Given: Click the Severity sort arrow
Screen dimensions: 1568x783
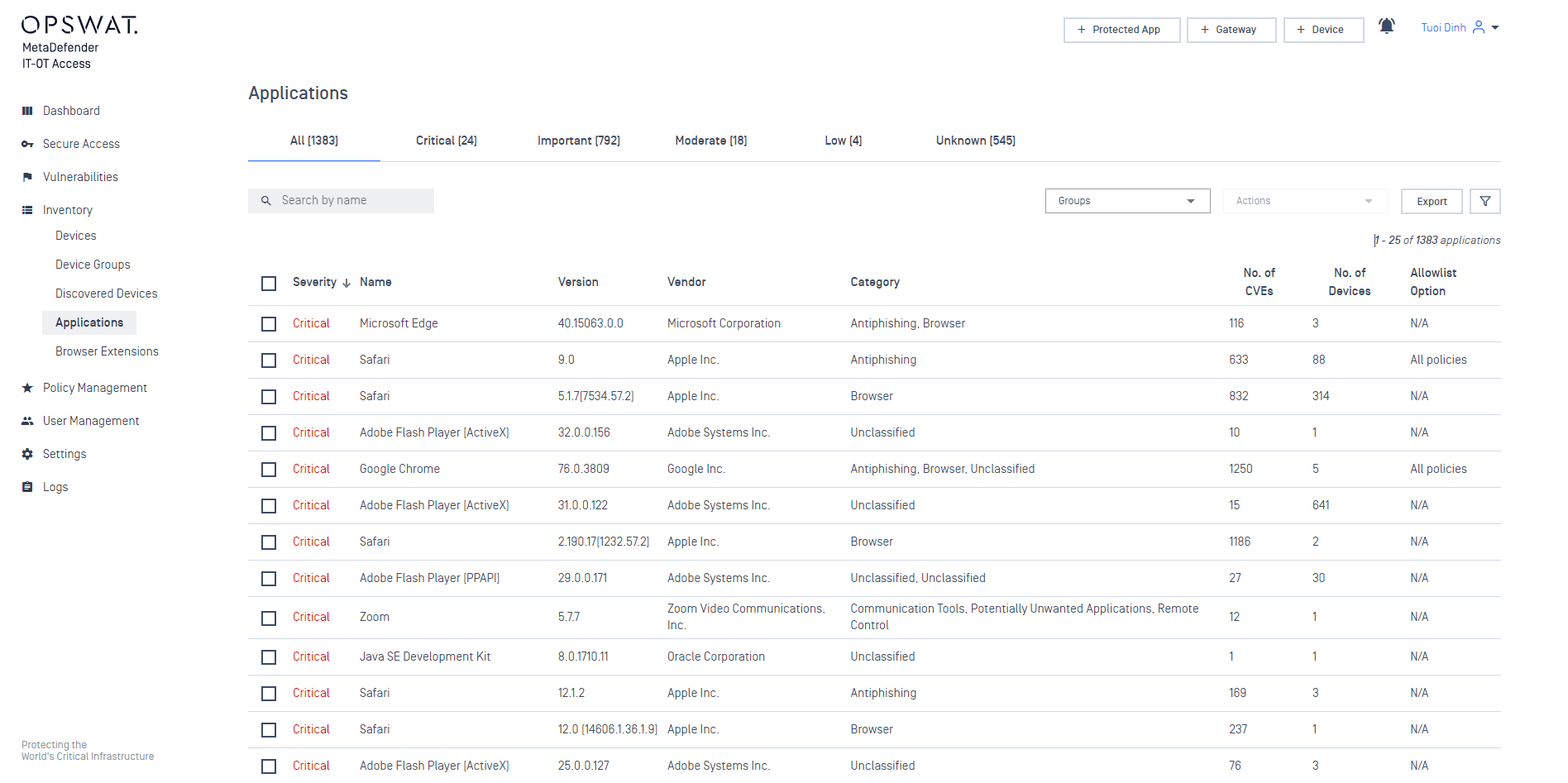Looking at the screenshot, I should pos(347,283).
